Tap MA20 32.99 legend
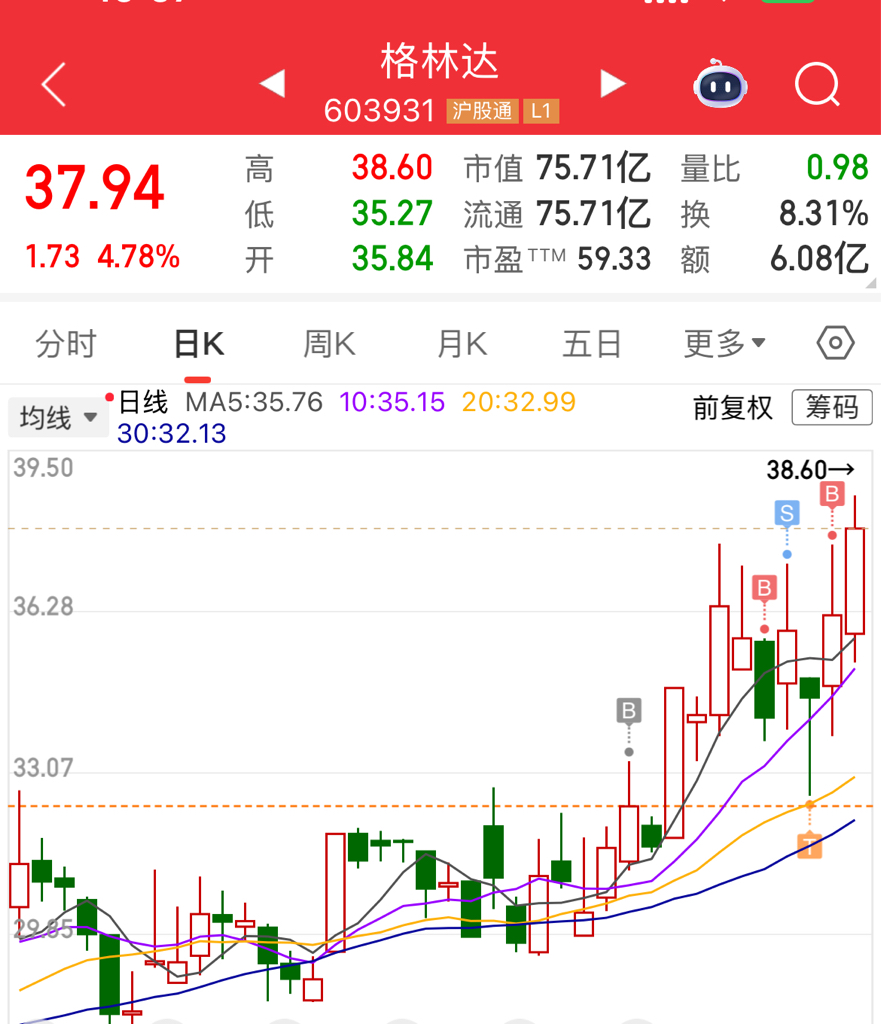This screenshot has width=881, height=1024. [x=519, y=402]
